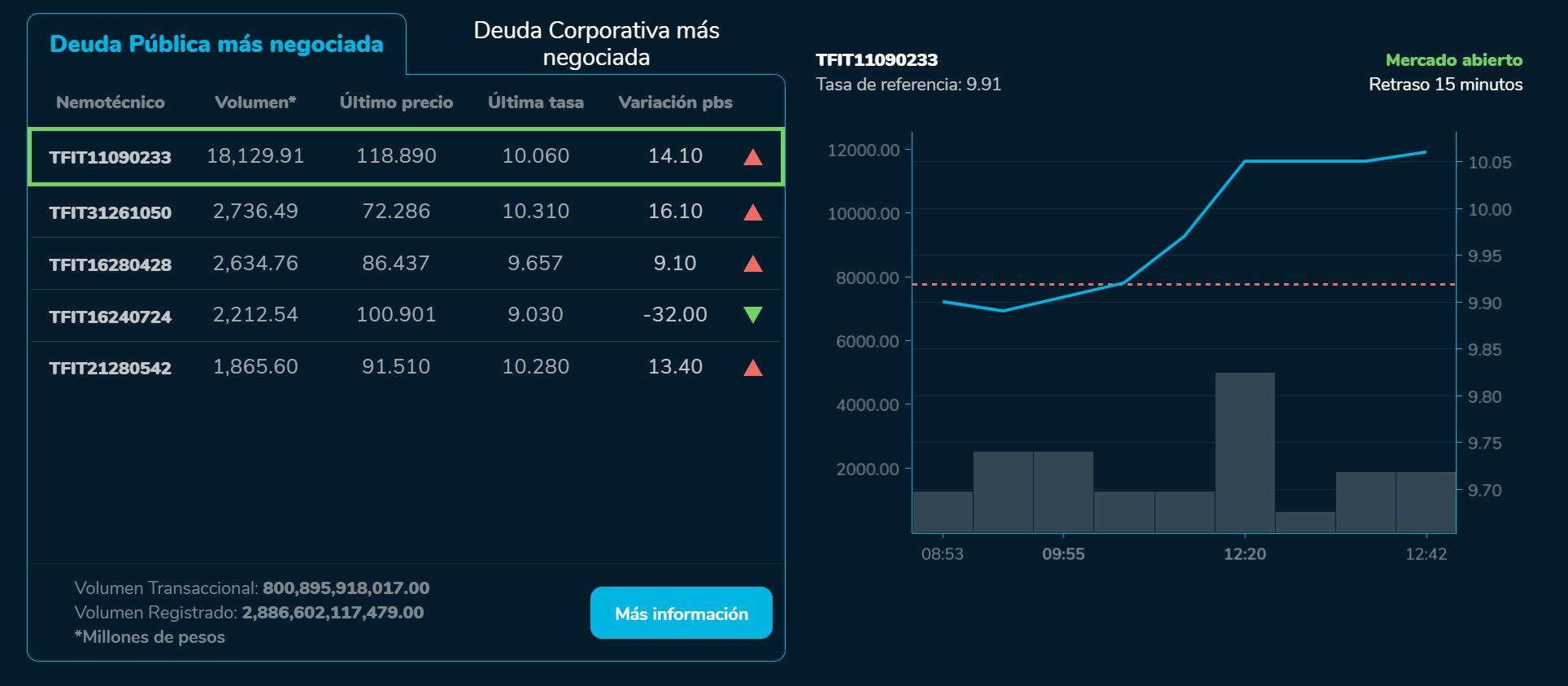Click the Último precio column header

click(396, 103)
